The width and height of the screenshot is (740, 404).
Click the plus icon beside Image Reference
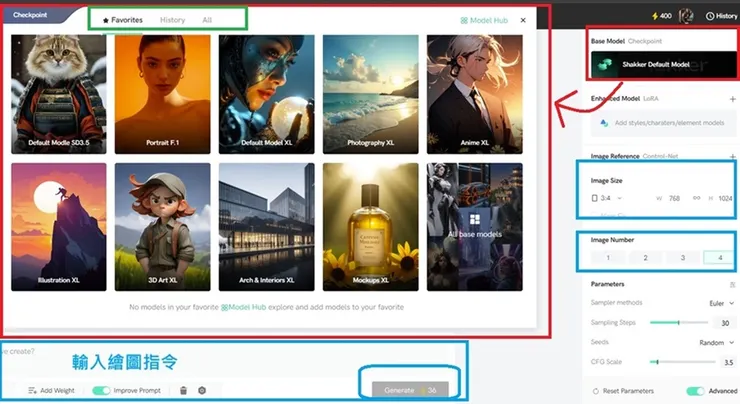[732, 156]
